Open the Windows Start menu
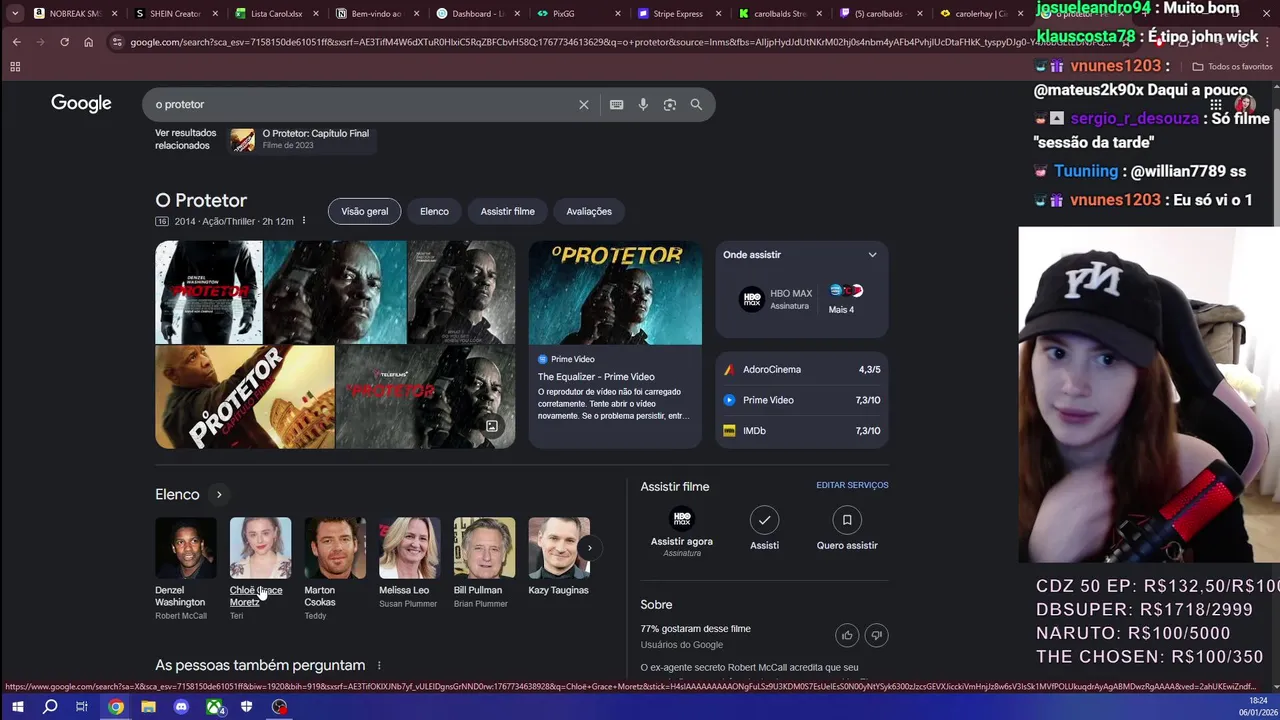The height and width of the screenshot is (720, 1280). 17,707
